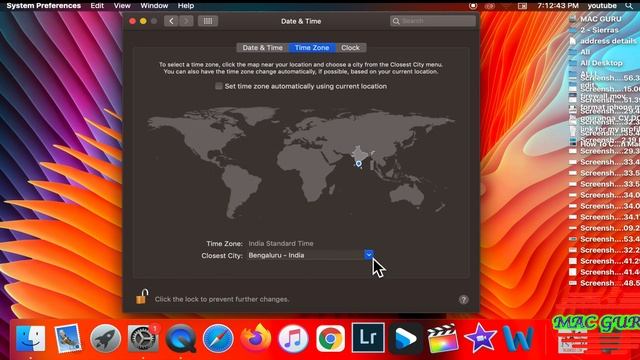
Task: Open Spotlight magnifier in menu bar
Action: click(x=629, y=6)
